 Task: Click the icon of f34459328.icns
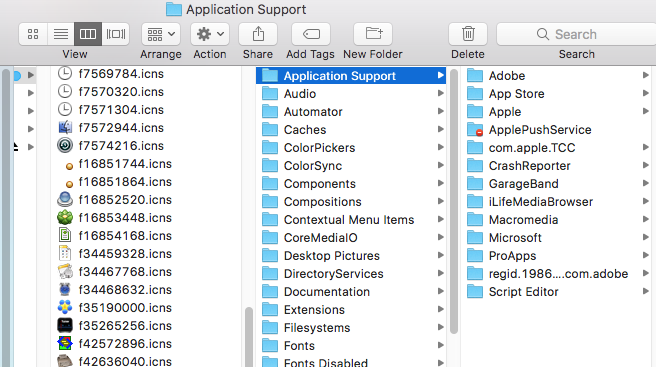click(x=65, y=254)
